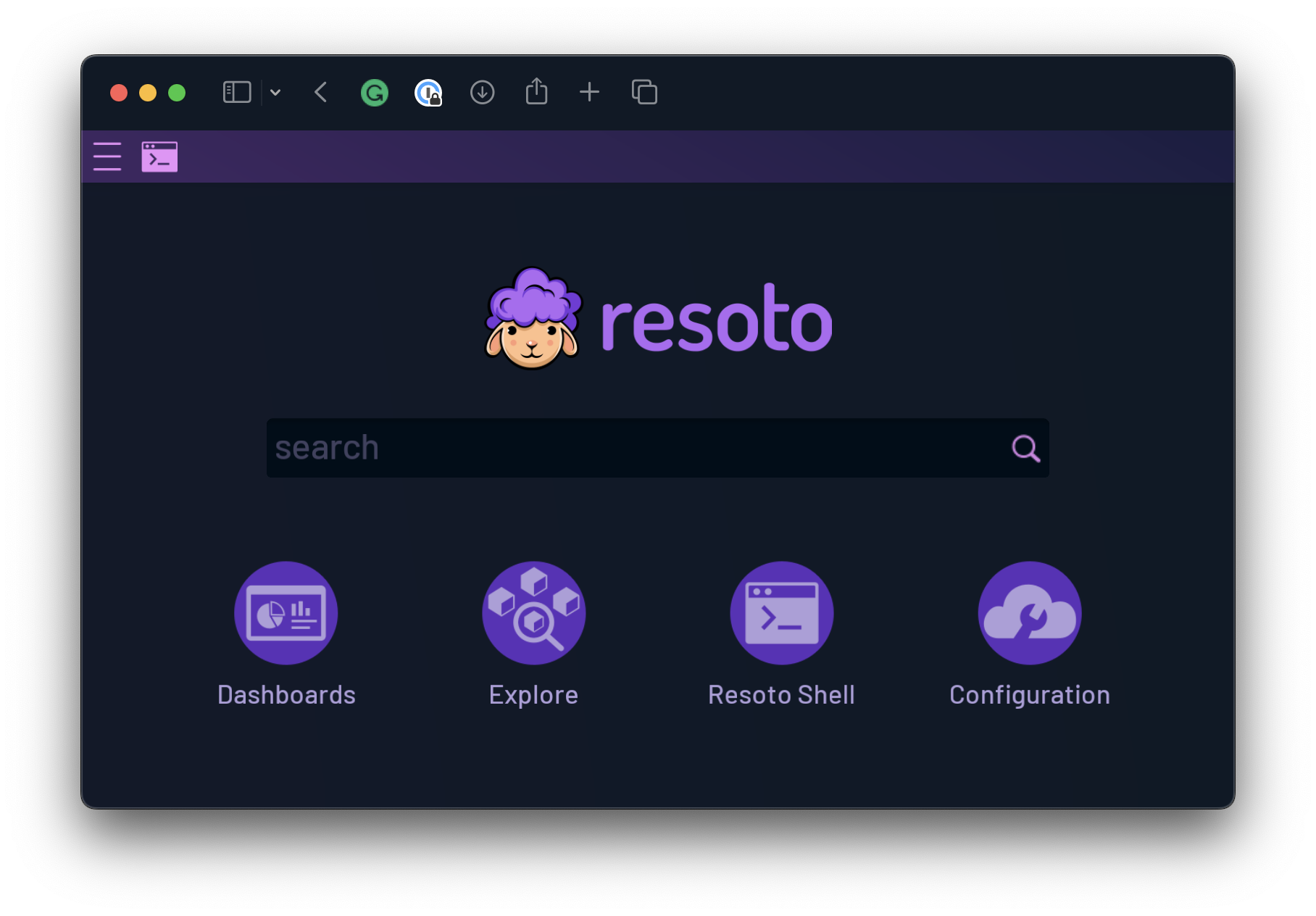Open the Configuration cloud icon
Screen dimensions: 1316x916
click(x=1030, y=613)
